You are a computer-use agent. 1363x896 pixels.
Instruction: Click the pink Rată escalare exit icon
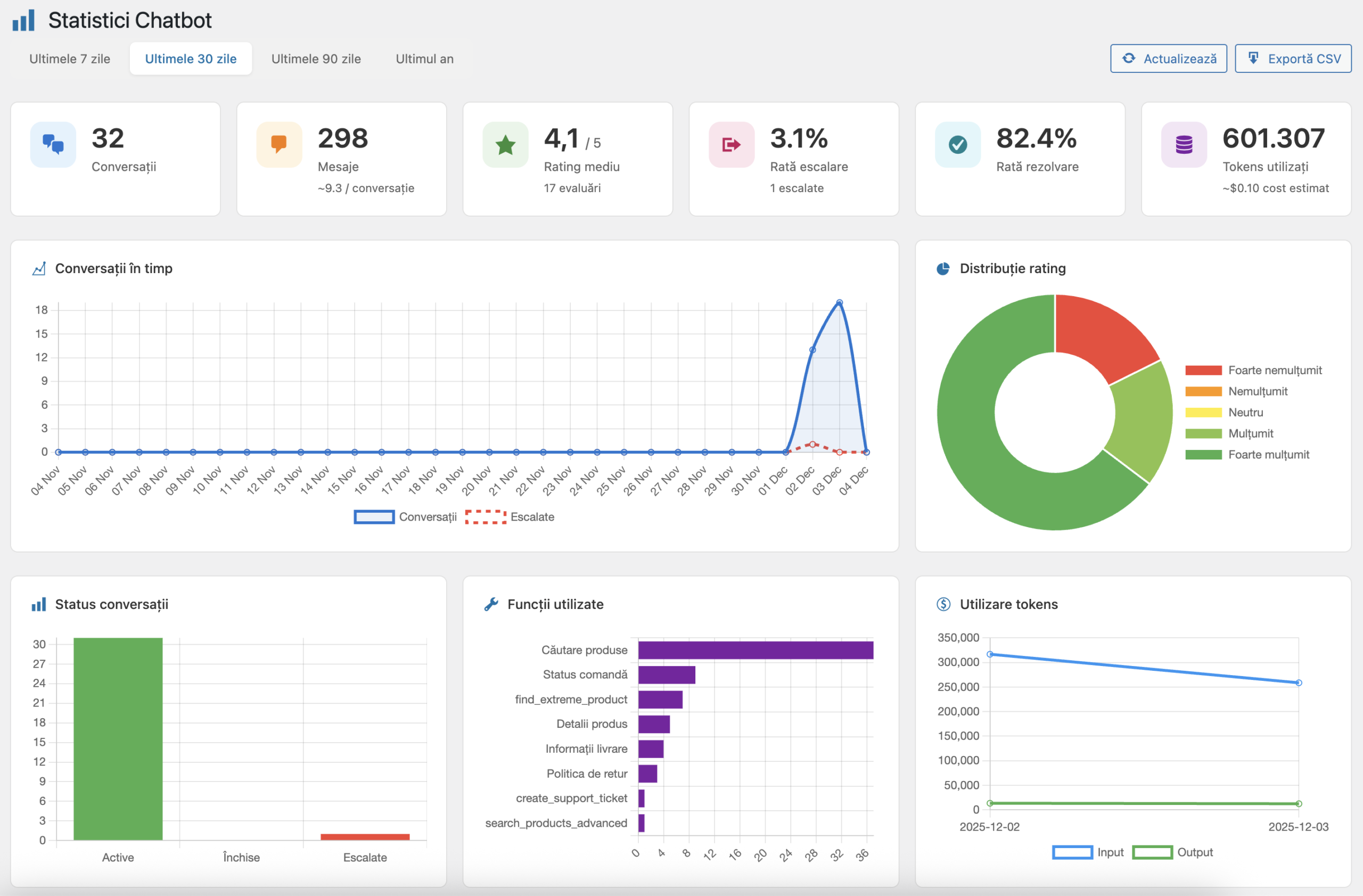(x=732, y=144)
